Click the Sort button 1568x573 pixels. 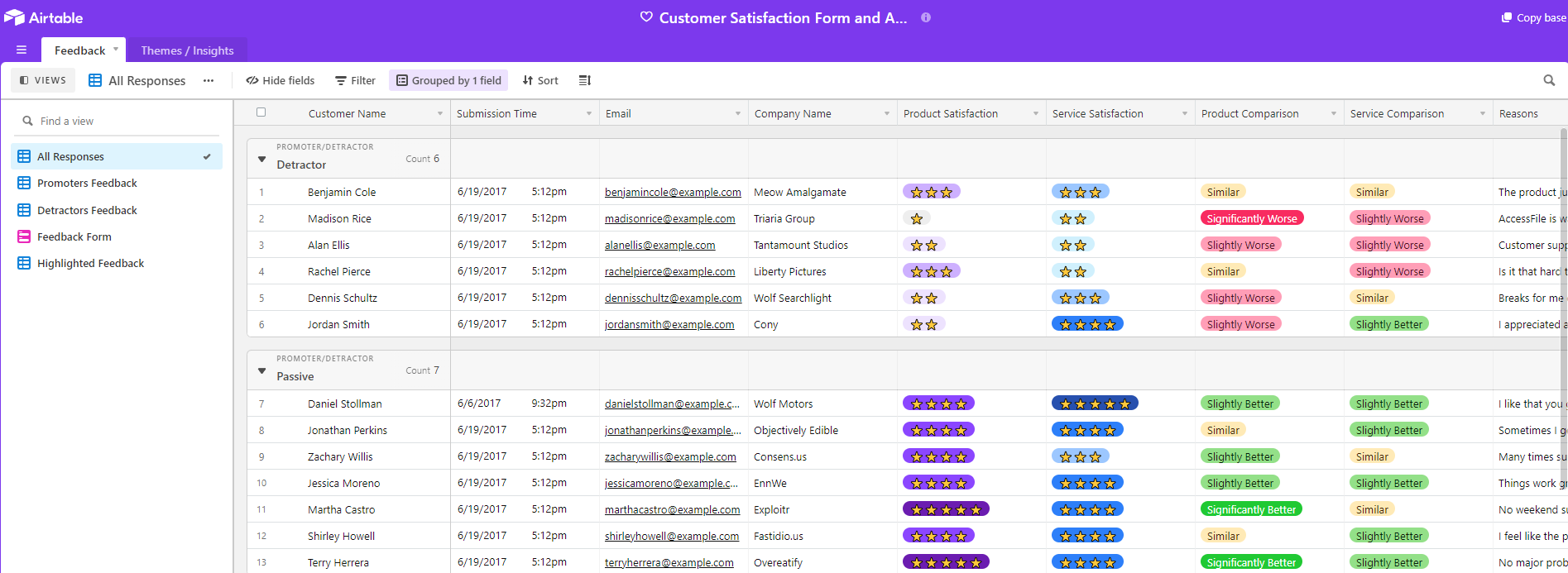point(540,80)
